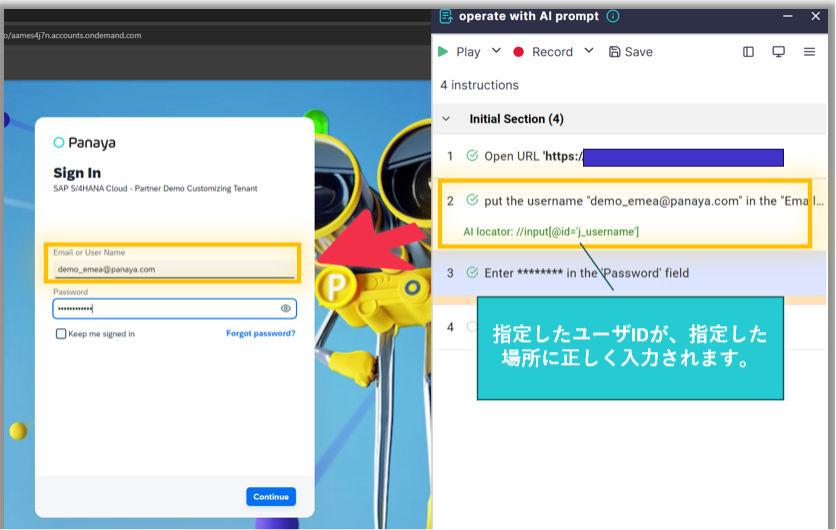The height and width of the screenshot is (530, 836).
Task: Click the green Play triangle icon
Action: [443, 52]
